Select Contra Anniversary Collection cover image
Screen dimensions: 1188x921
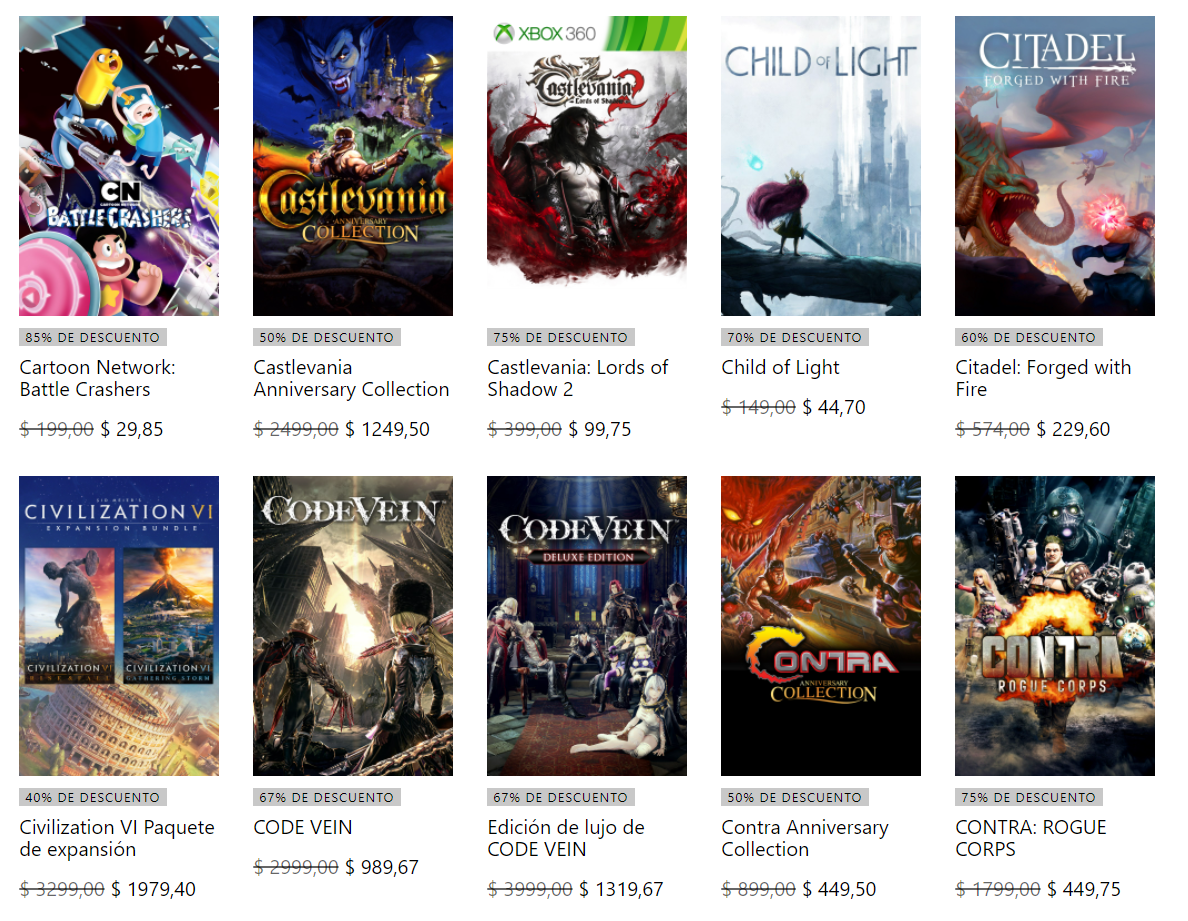point(821,626)
